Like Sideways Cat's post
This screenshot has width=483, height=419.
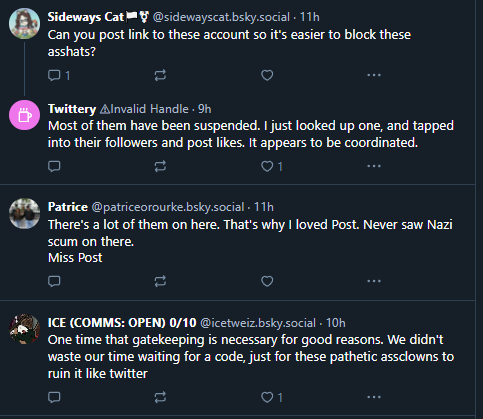[x=267, y=75]
